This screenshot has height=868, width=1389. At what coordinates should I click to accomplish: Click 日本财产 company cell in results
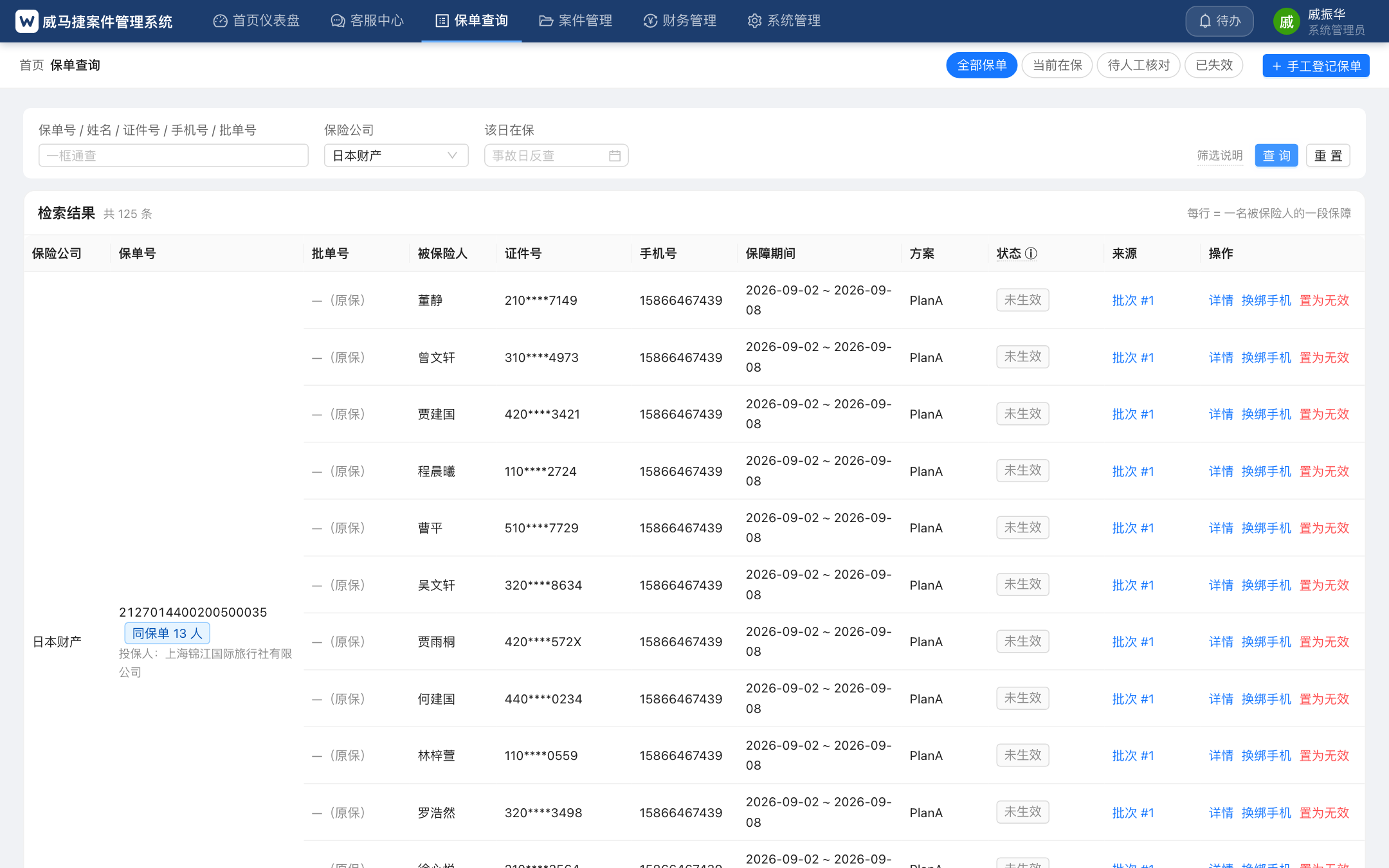point(57,642)
